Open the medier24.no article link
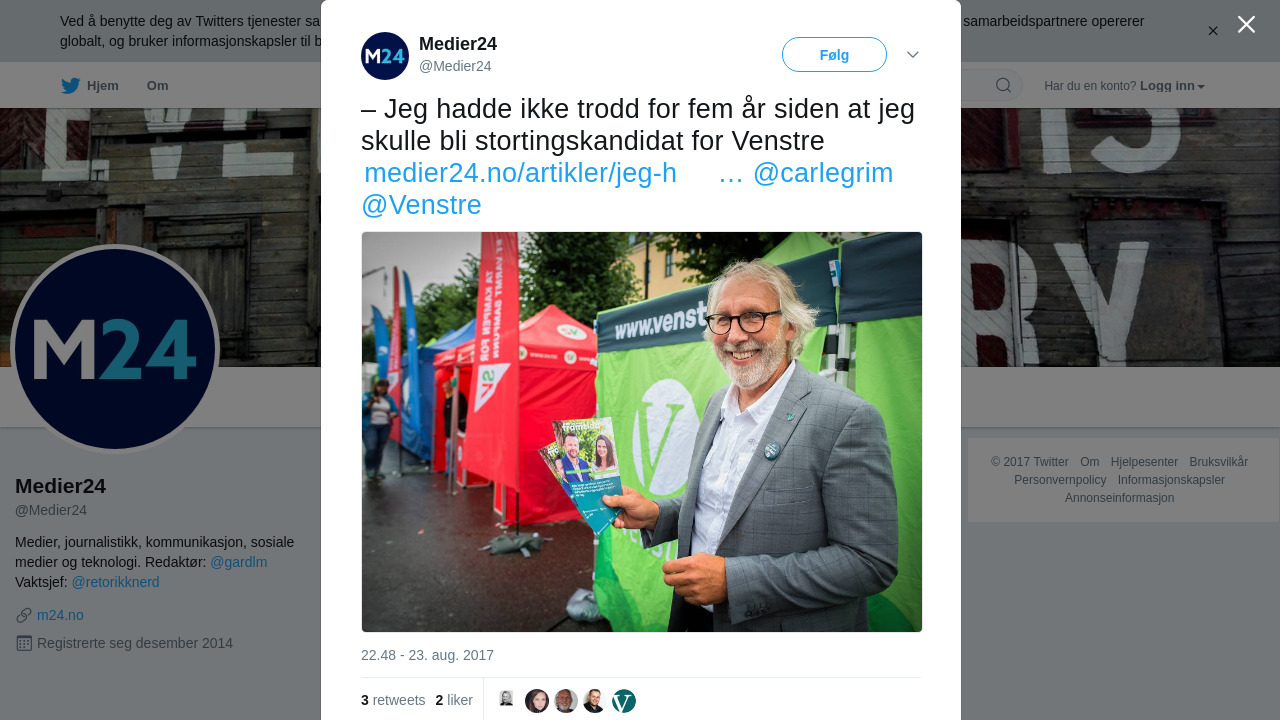This screenshot has height=720, width=1280. pos(520,173)
